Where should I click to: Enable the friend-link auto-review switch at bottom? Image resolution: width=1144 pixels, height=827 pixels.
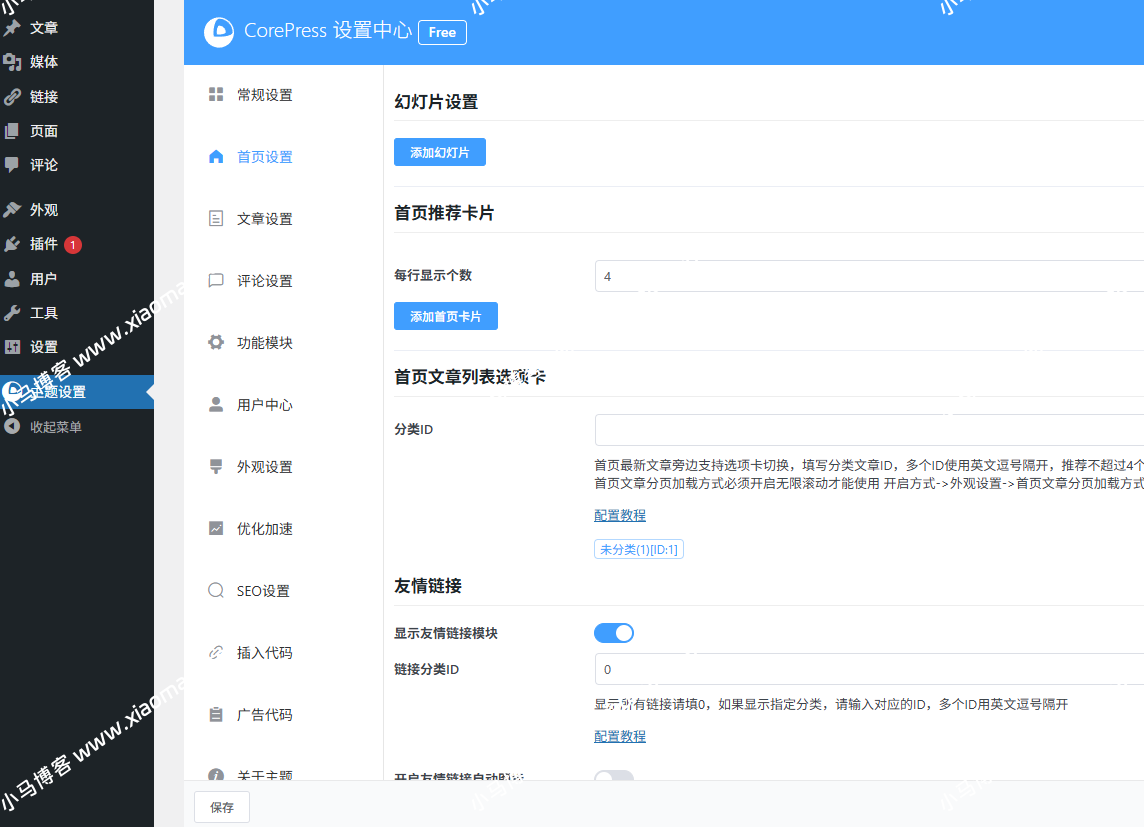coord(614,775)
